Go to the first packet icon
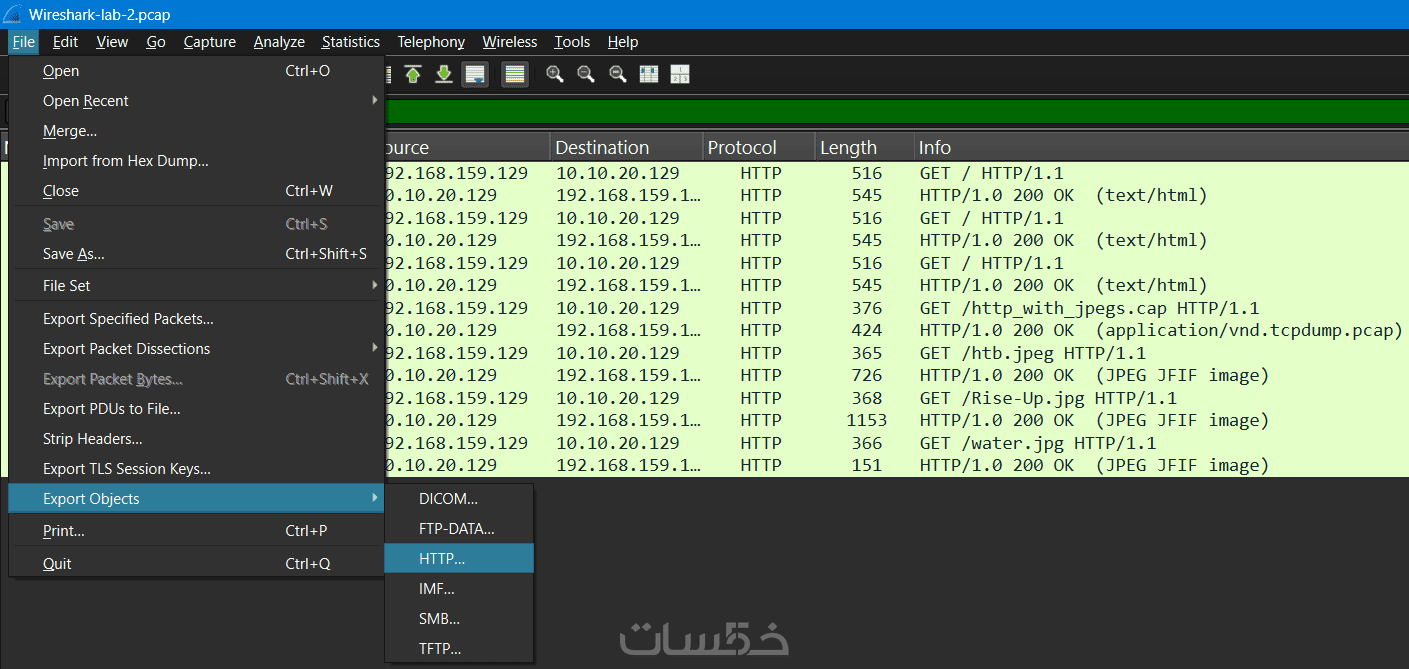The height and width of the screenshot is (669, 1409). 413,74
